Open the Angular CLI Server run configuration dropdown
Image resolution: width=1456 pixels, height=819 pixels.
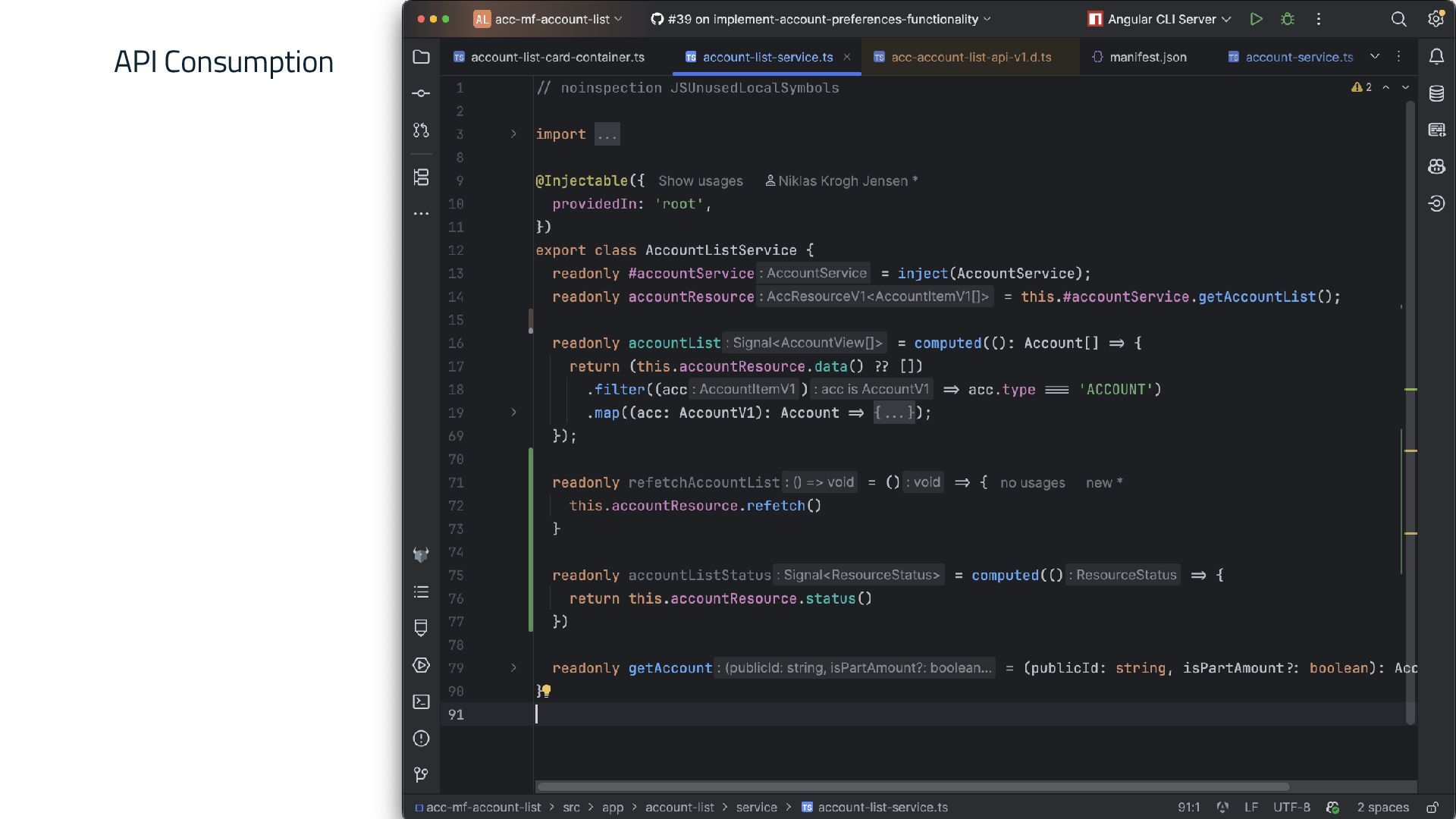tap(1160, 19)
